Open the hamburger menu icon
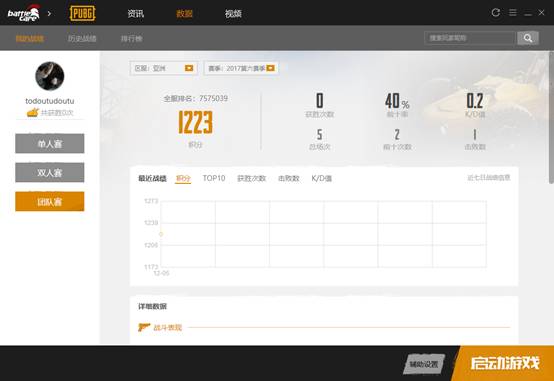The image size is (554, 381). 512,13
